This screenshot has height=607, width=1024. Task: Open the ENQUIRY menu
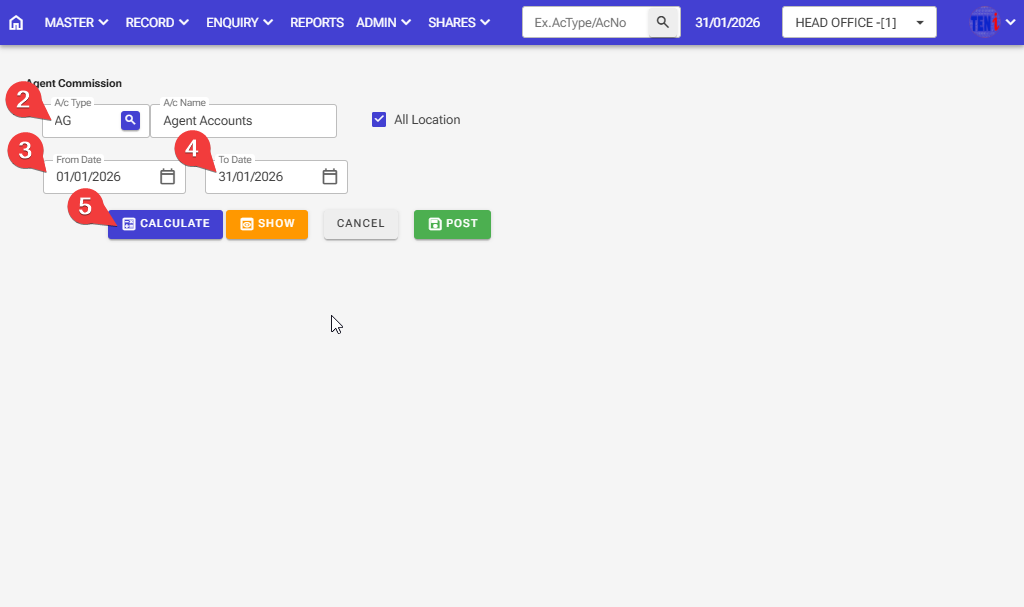[239, 22]
